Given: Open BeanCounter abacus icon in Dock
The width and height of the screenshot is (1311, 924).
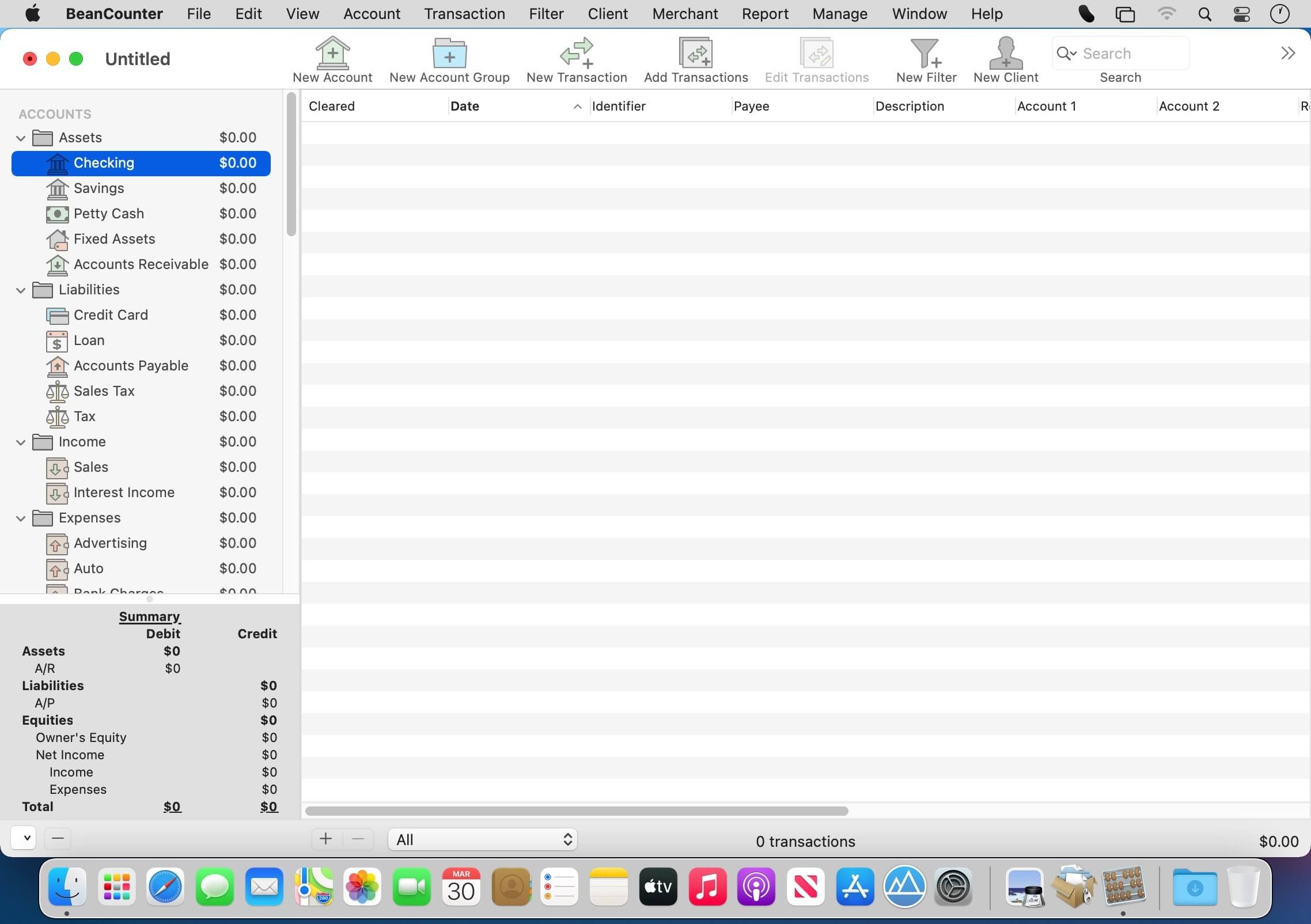Looking at the screenshot, I should (1123, 887).
